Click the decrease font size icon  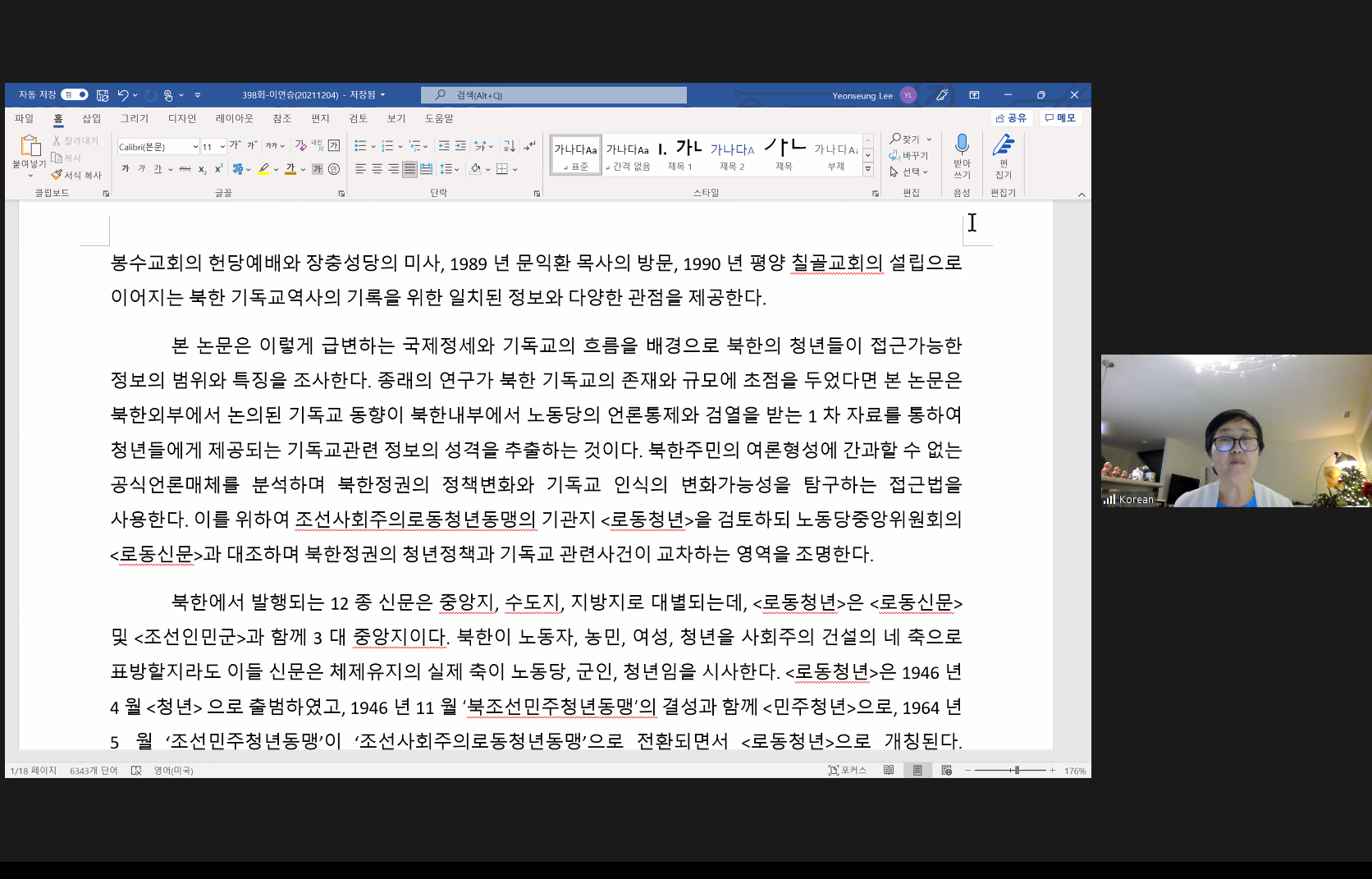pyautogui.click(x=252, y=145)
